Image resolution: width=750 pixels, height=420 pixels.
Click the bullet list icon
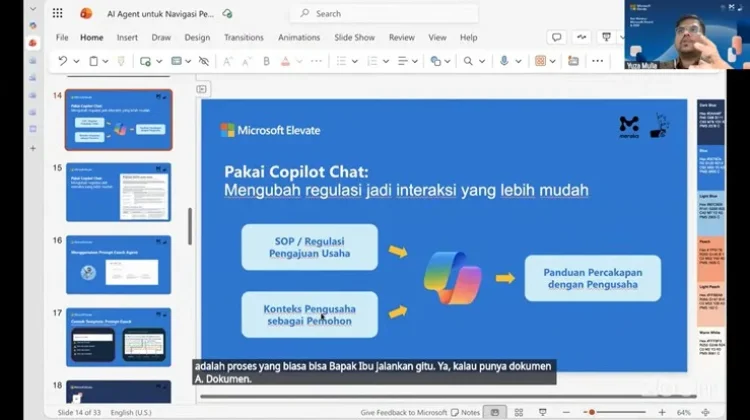tap(341, 61)
